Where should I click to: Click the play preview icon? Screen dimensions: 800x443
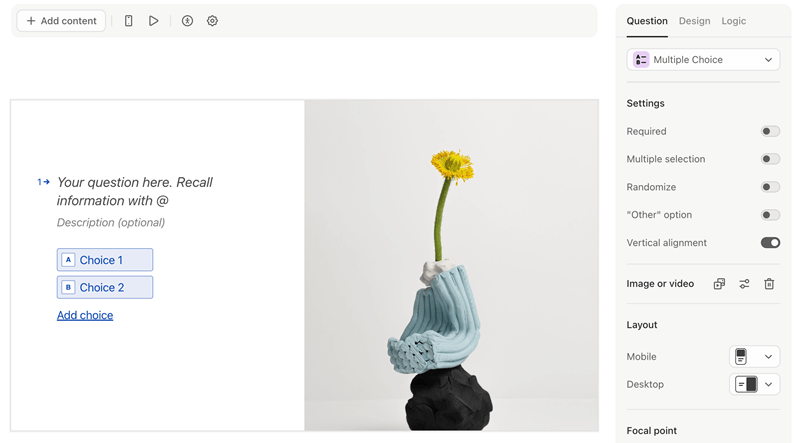154,21
